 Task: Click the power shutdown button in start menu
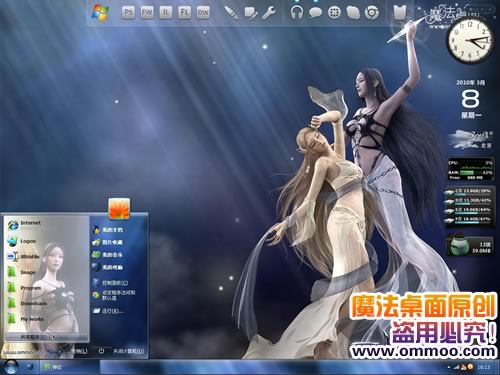[101, 351]
